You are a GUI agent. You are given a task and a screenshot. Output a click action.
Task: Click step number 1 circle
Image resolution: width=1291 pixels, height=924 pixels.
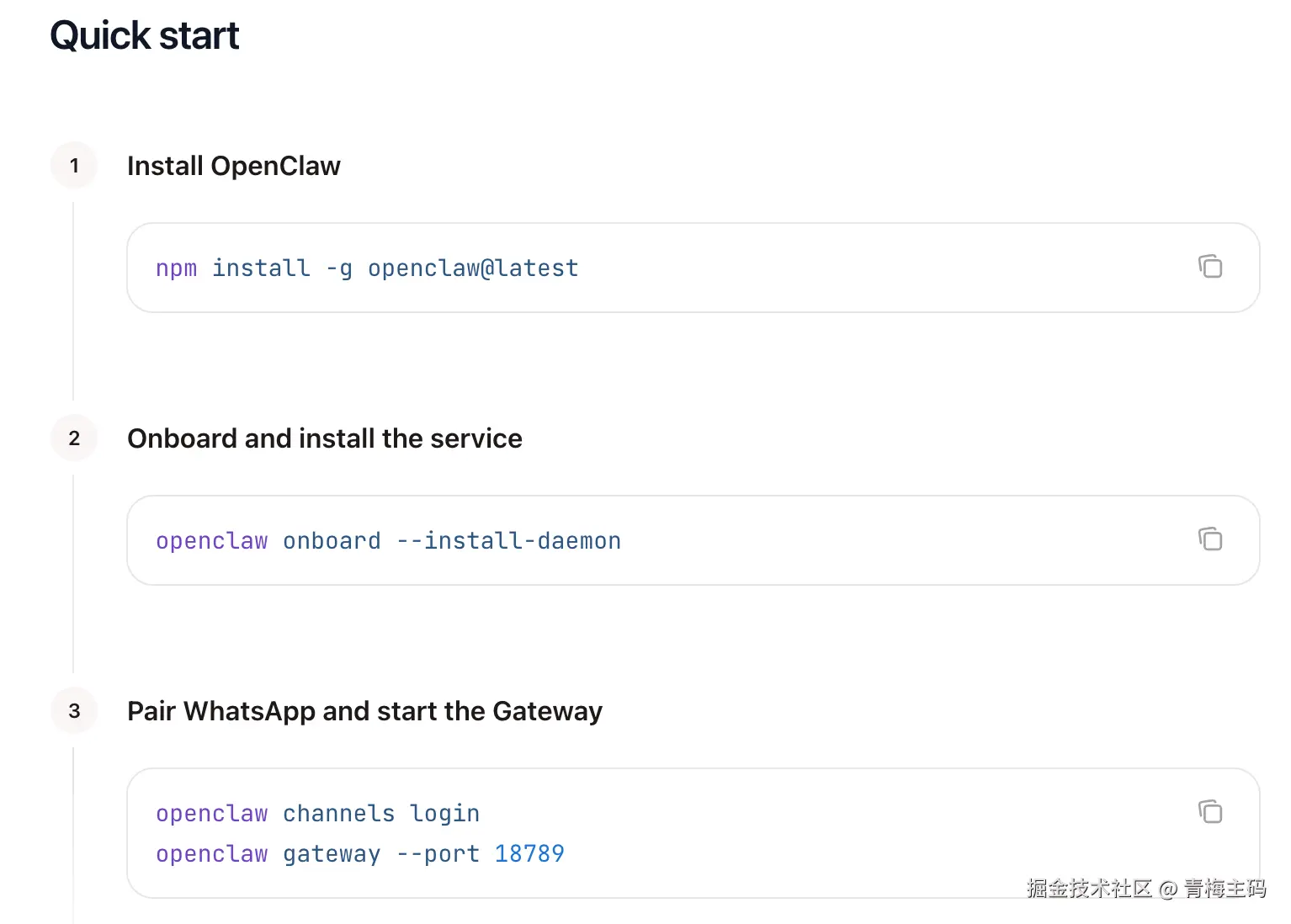click(74, 166)
